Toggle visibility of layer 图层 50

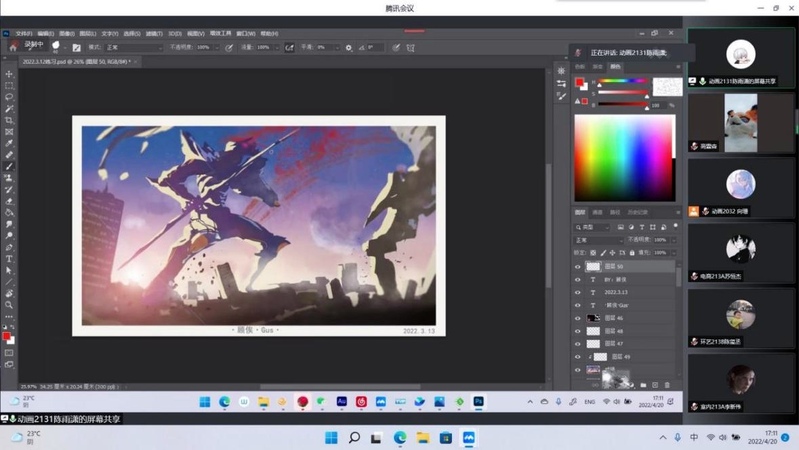tap(577, 267)
